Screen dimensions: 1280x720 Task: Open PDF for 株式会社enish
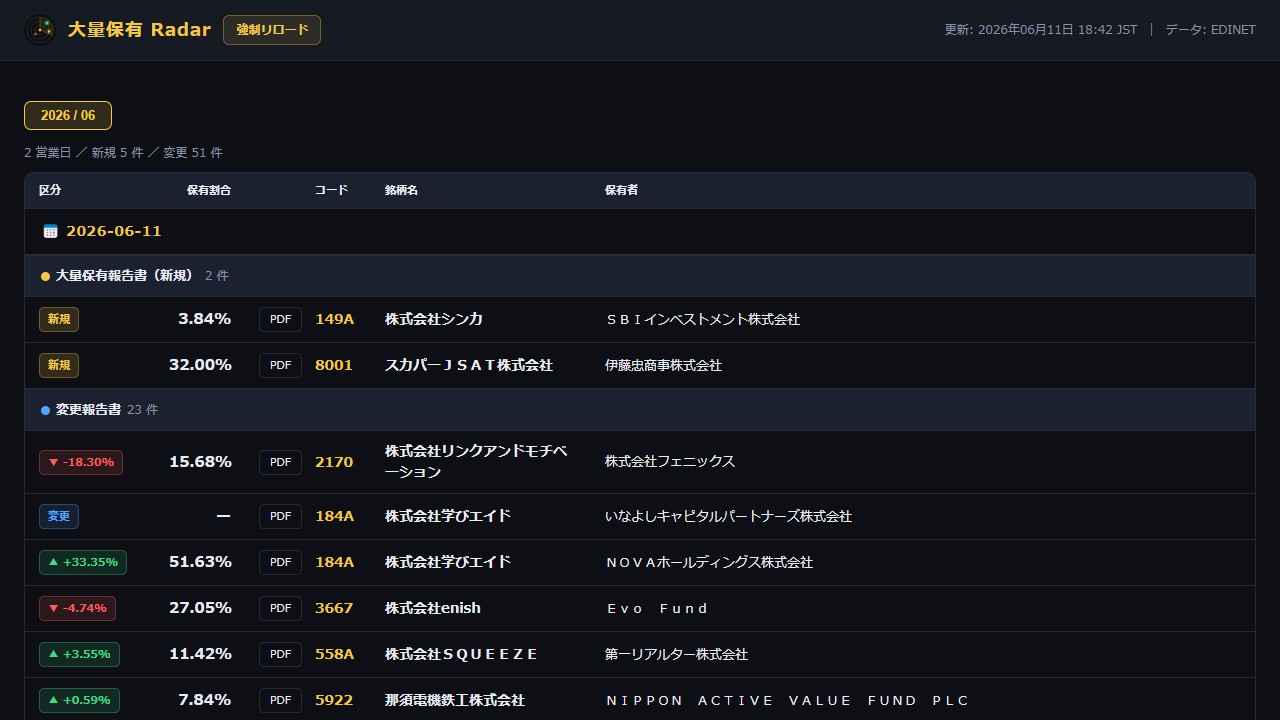point(280,608)
